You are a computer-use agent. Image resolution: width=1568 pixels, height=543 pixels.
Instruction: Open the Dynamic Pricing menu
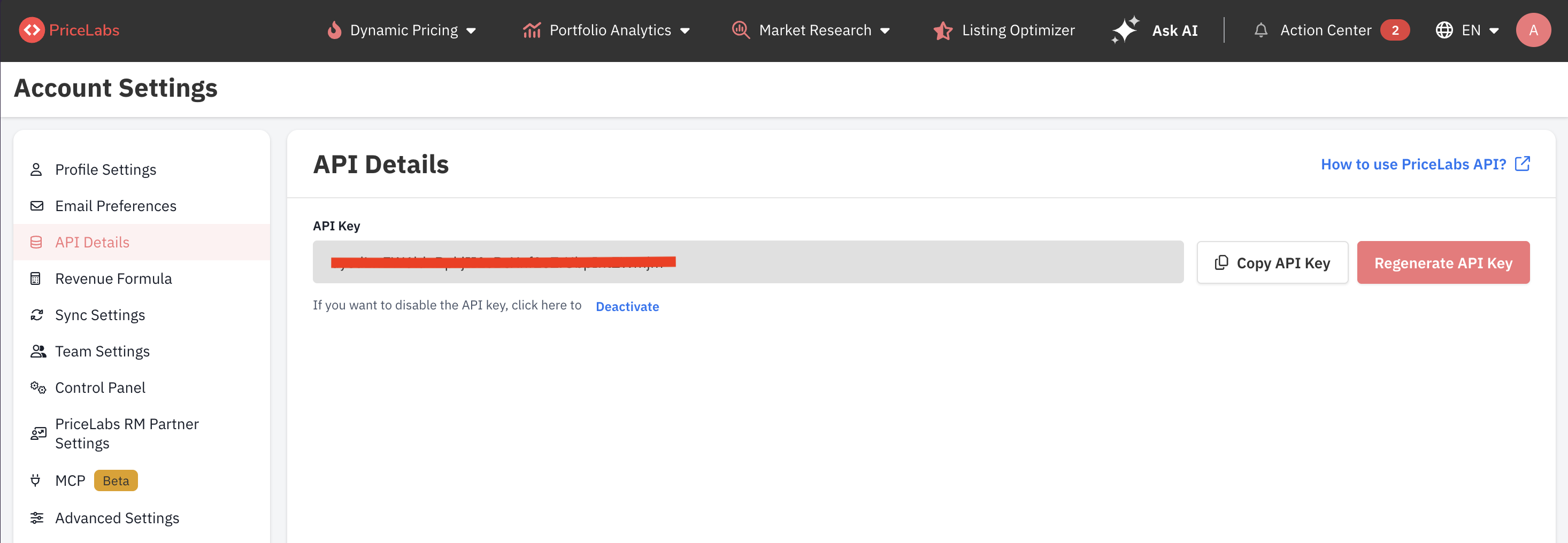pos(402,30)
